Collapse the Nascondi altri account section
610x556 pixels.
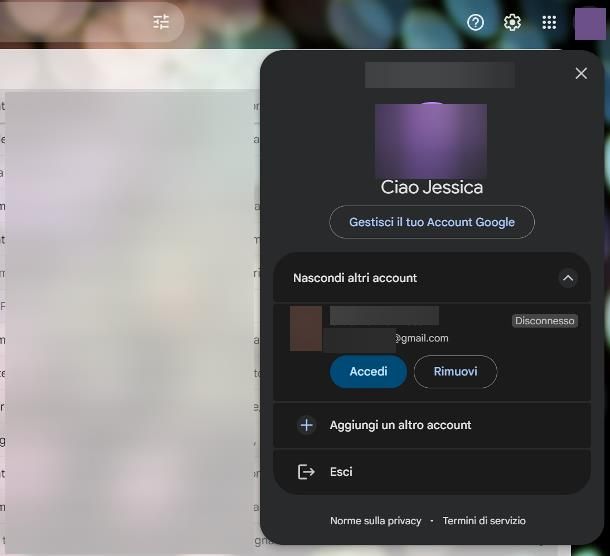click(x=432, y=278)
